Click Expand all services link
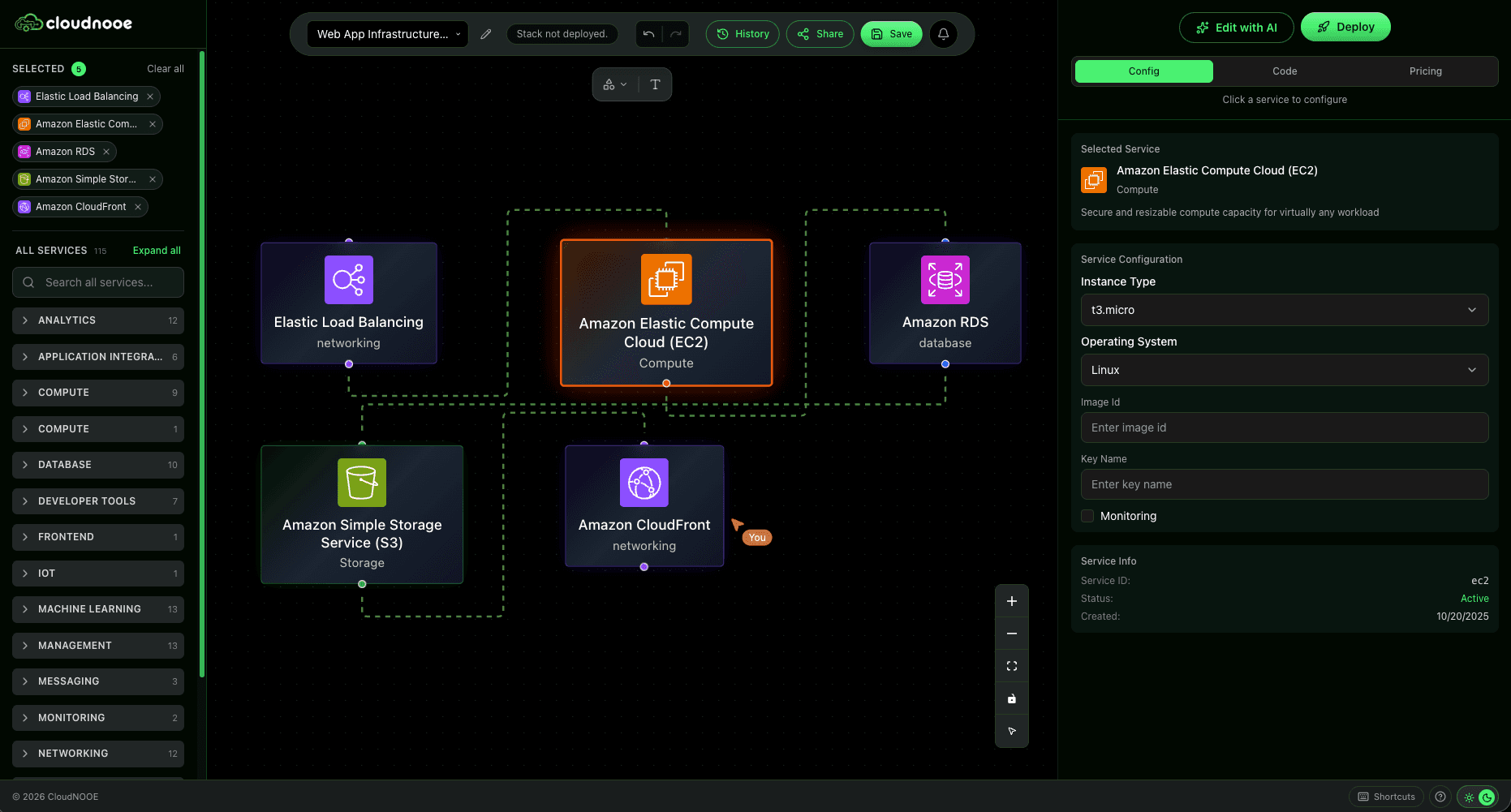Viewport: 1511px width, 812px height. [157, 251]
